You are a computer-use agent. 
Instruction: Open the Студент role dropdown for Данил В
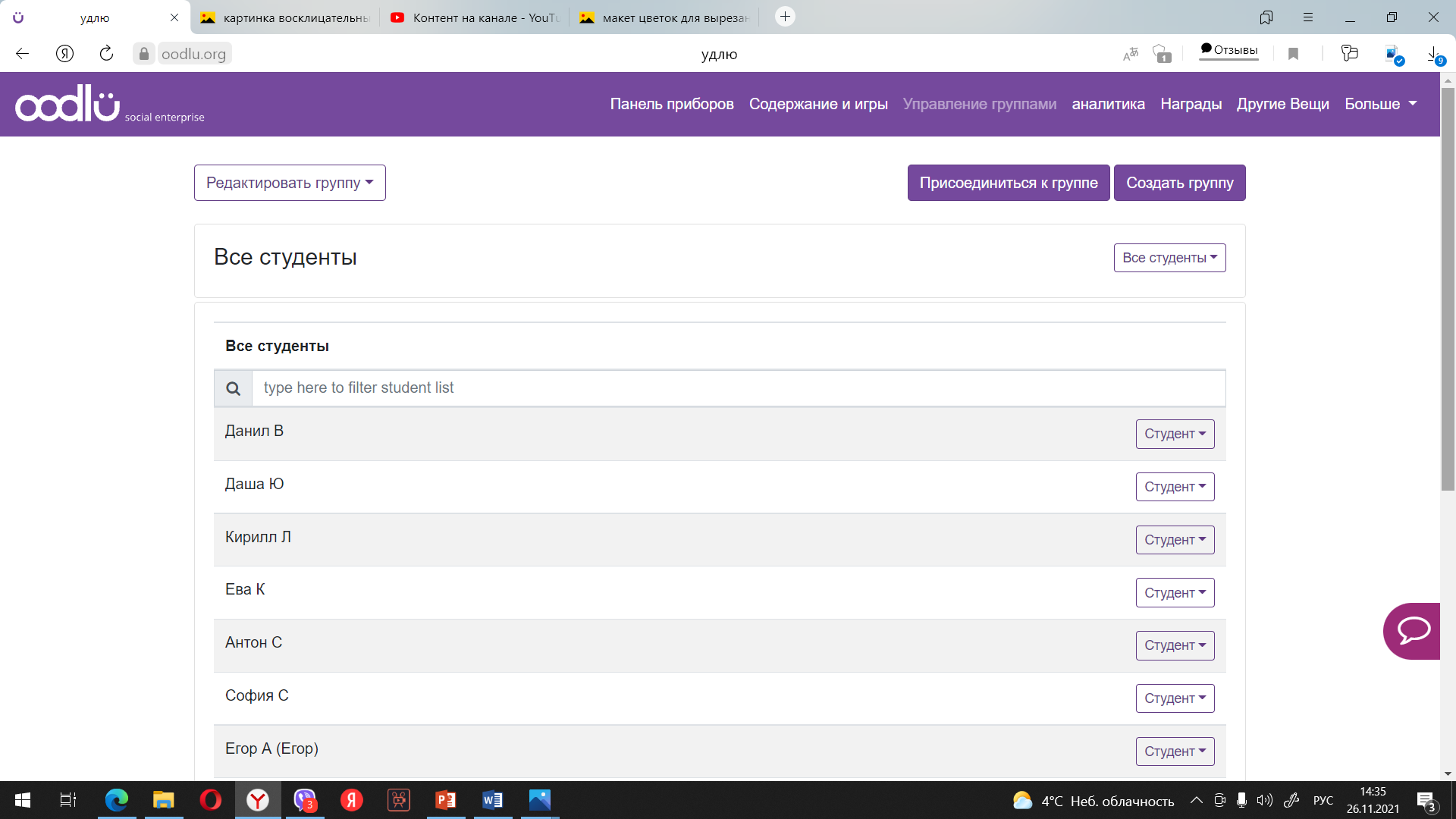(1175, 434)
